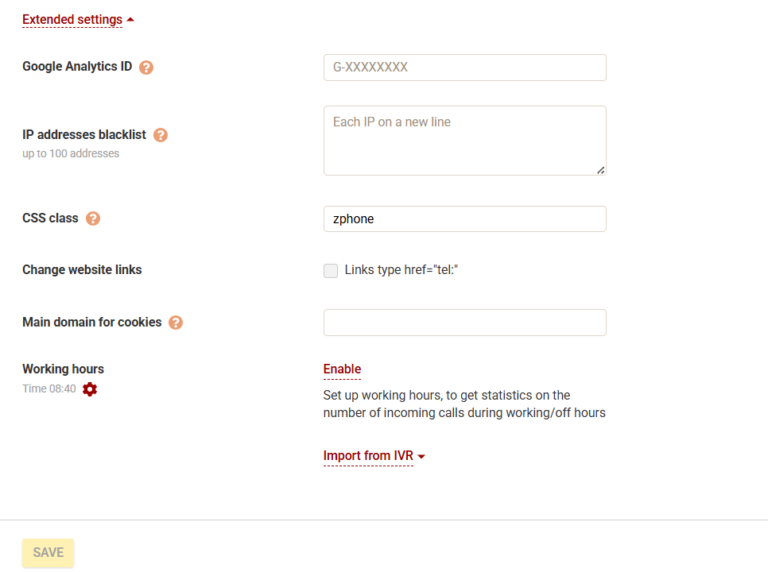Click the IP blacklist textarea resize handle
768x572 pixels.
(x=600, y=170)
